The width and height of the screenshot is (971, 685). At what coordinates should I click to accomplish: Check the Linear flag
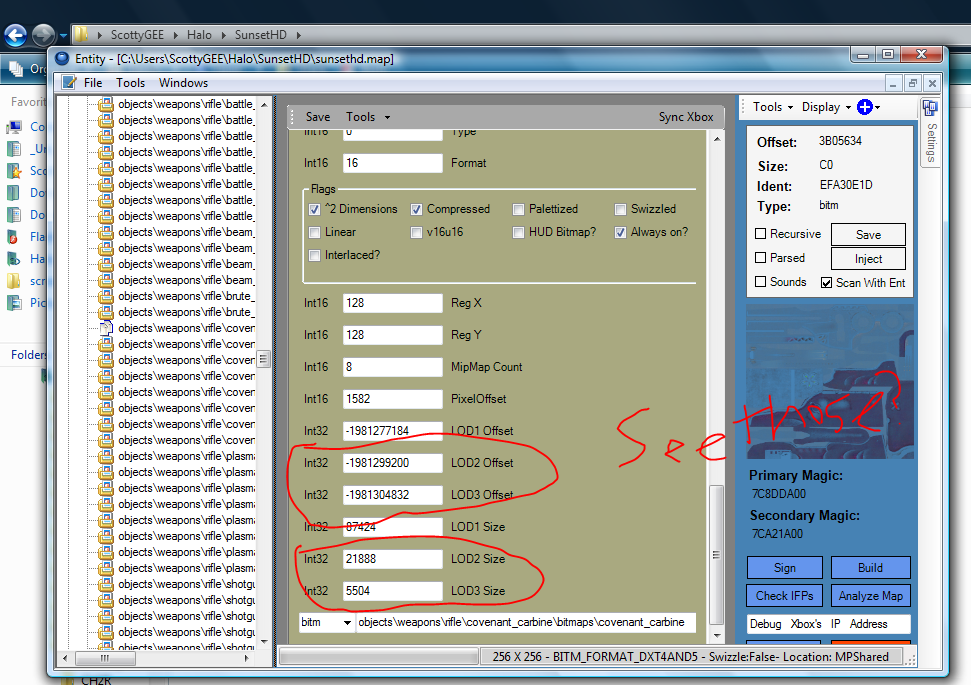point(315,232)
